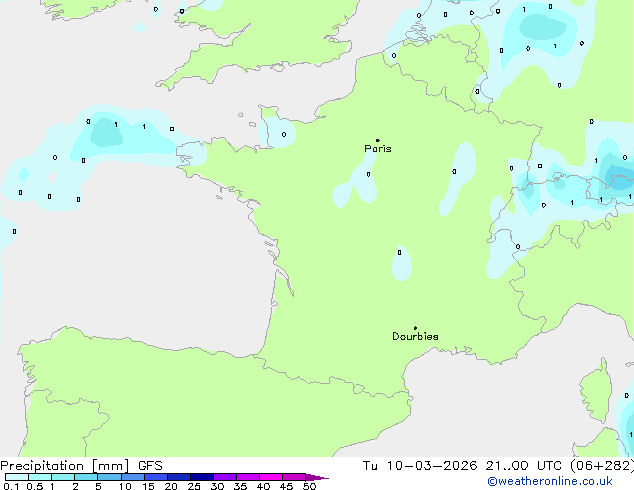Click the Dourbies city label
This screenshot has height=490, width=634.
(415, 336)
